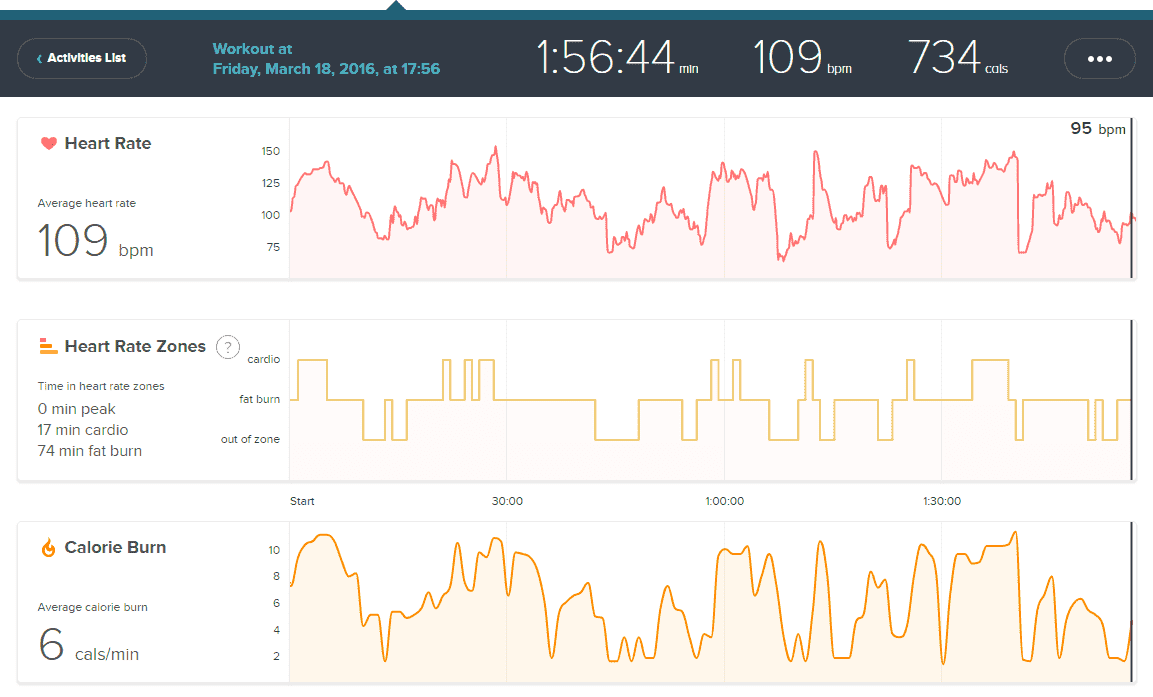Viewport: 1153px width, 697px height.
Task: Click the orange Heart Rate Zones bars icon
Action: [x=48, y=346]
